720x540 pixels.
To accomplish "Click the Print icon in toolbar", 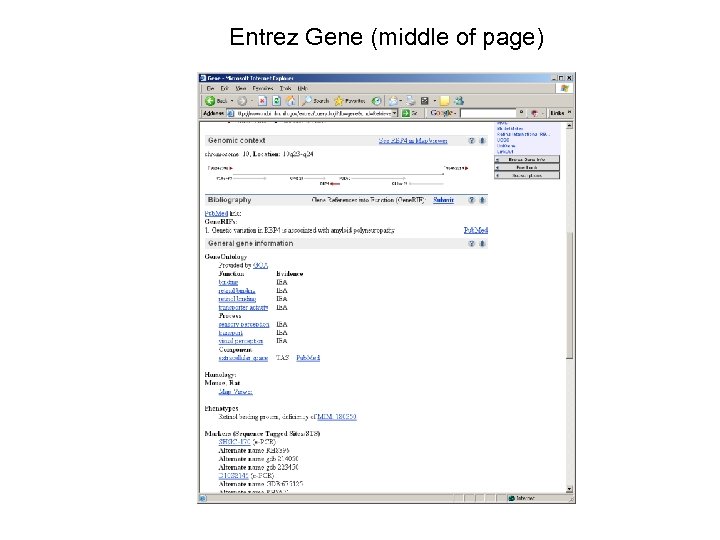I will point(410,101).
